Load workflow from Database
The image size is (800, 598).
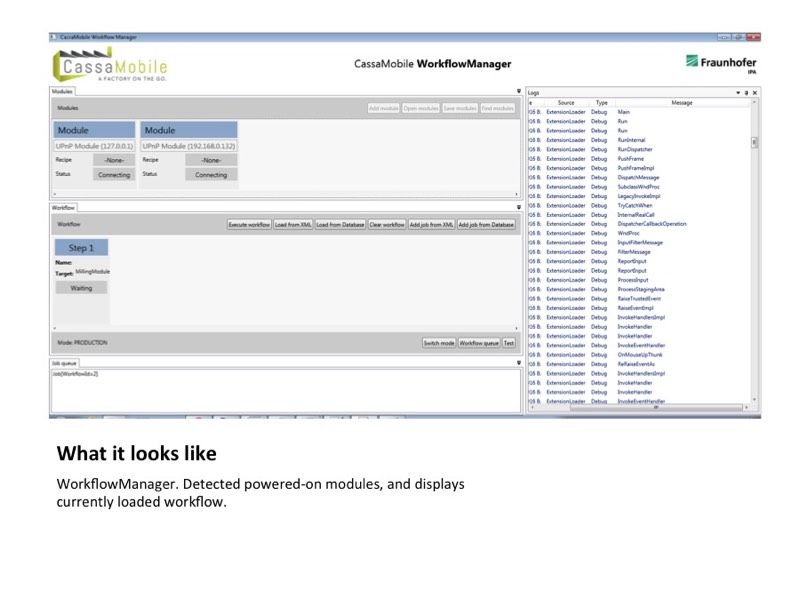(340, 225)
